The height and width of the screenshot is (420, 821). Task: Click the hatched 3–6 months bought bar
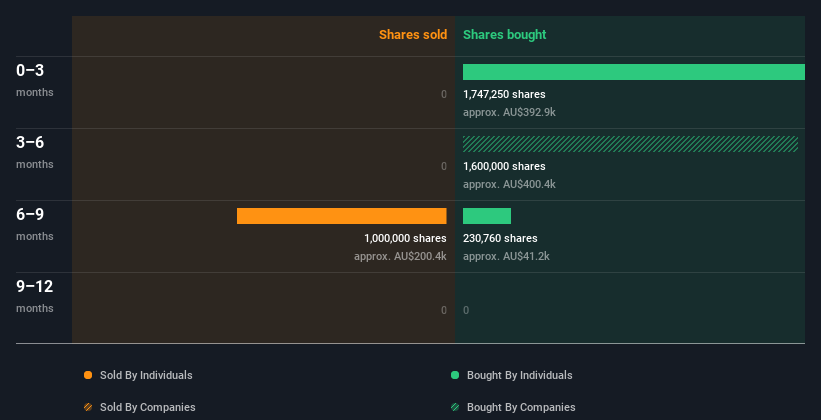[x=630, y=144]
